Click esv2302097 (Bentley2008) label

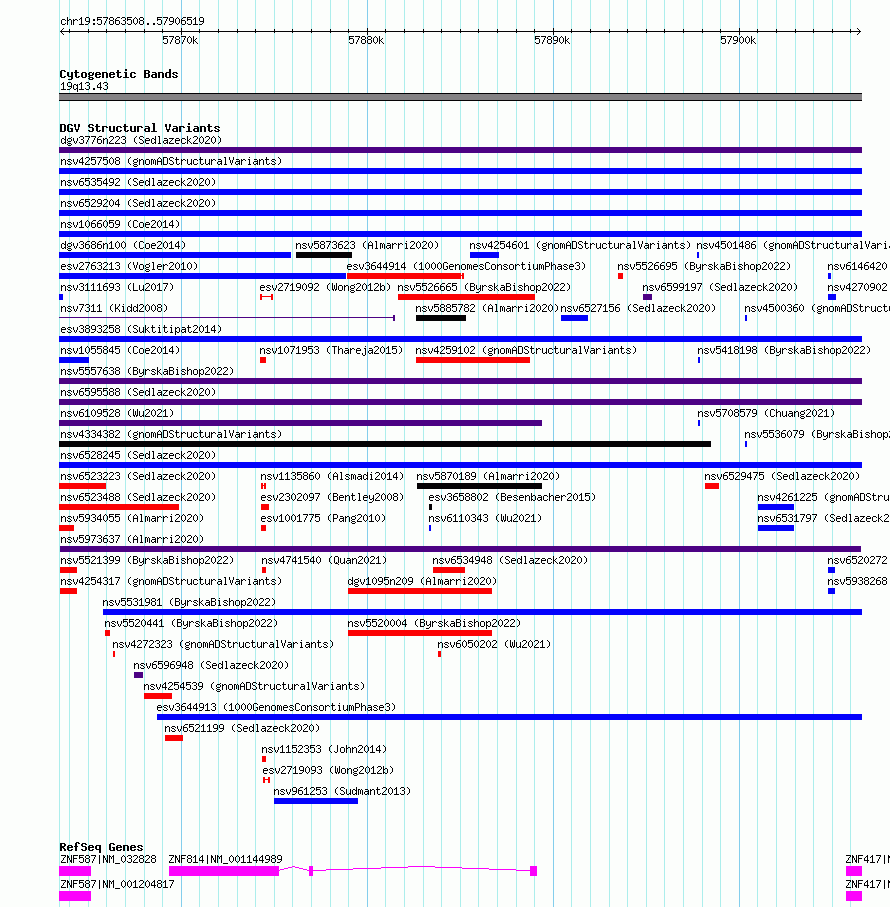(x=332, y=497)
